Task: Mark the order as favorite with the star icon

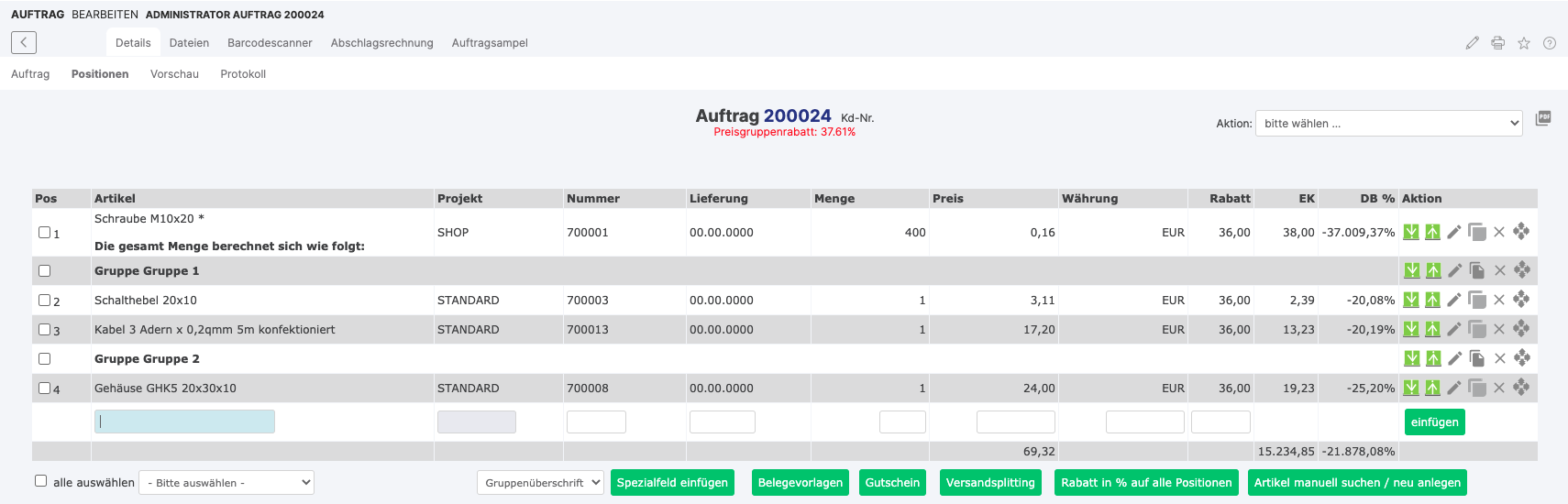Action: (x=1523, y=43)
